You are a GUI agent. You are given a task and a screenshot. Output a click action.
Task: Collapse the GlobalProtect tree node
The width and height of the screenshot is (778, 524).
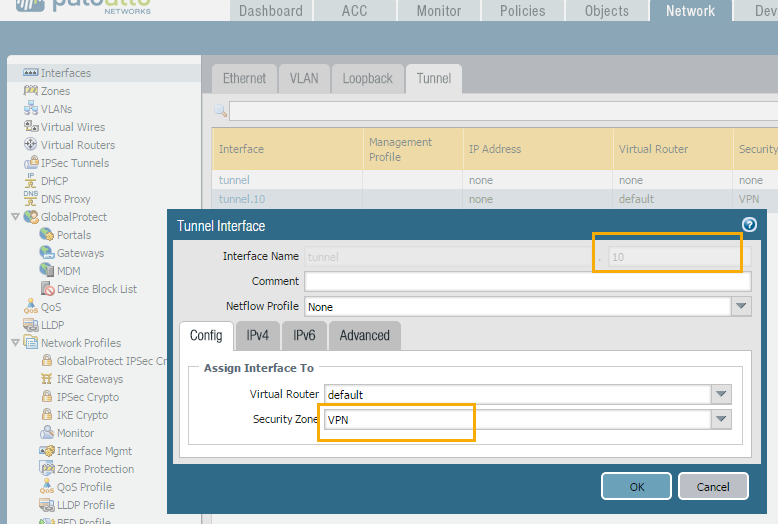pos(14,217)
